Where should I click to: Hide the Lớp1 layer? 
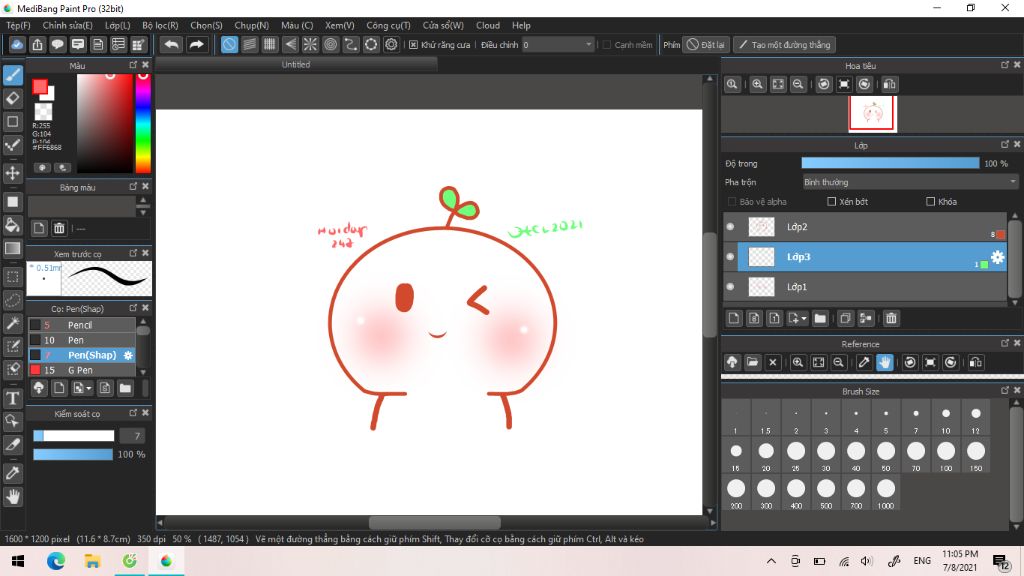[x=730, y=287]
